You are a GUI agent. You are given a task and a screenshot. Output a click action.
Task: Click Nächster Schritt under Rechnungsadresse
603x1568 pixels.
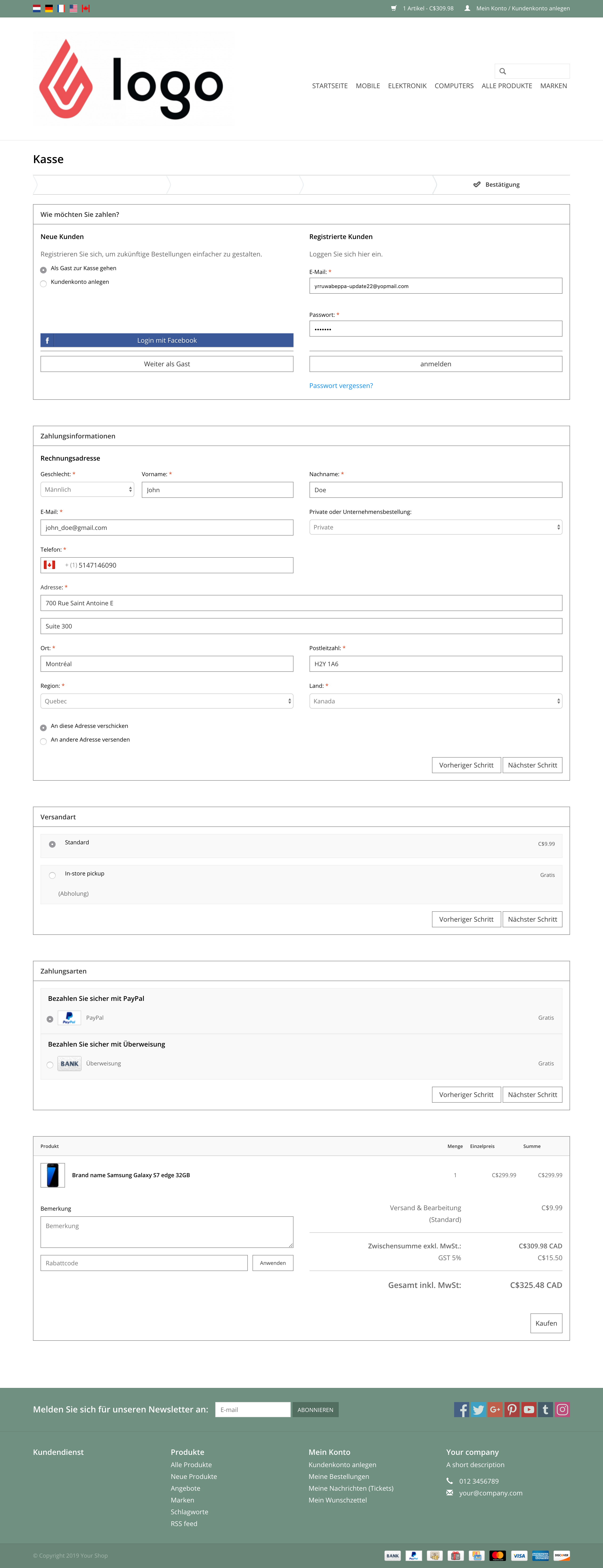(x=532, y=765)
